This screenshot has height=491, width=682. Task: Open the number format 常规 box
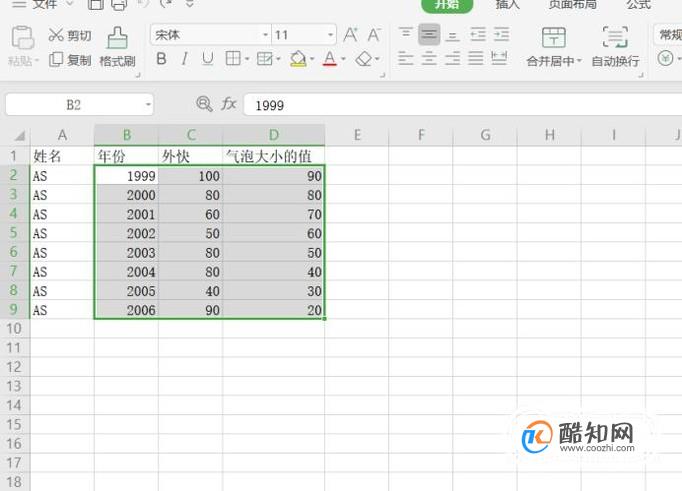(668, 35)
